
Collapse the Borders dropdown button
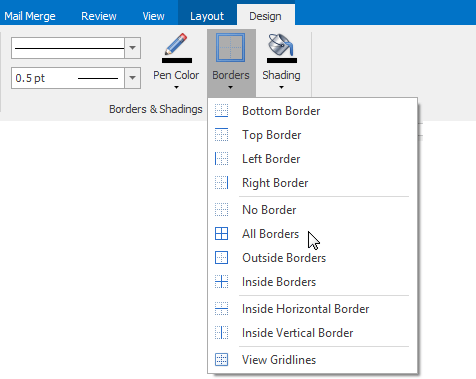click(231, 63)
